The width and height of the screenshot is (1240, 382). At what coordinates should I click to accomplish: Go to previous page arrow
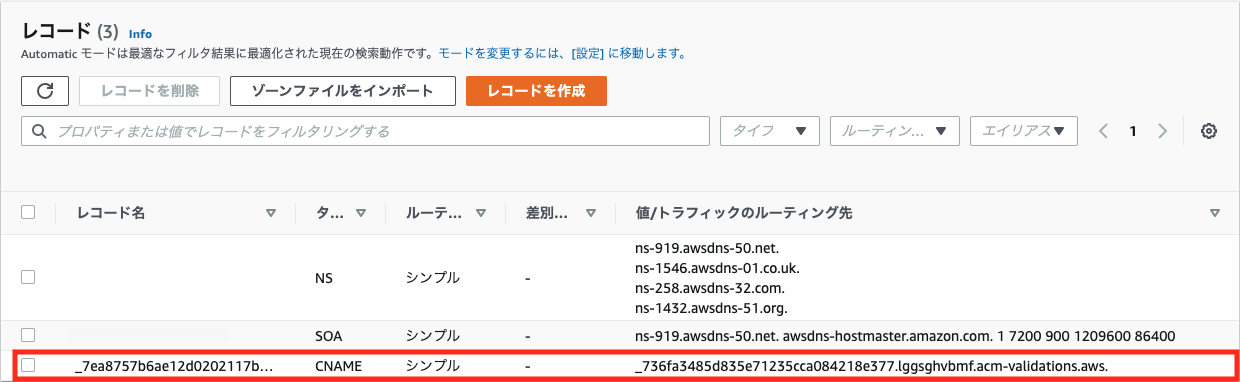(x=1103, y=131)
